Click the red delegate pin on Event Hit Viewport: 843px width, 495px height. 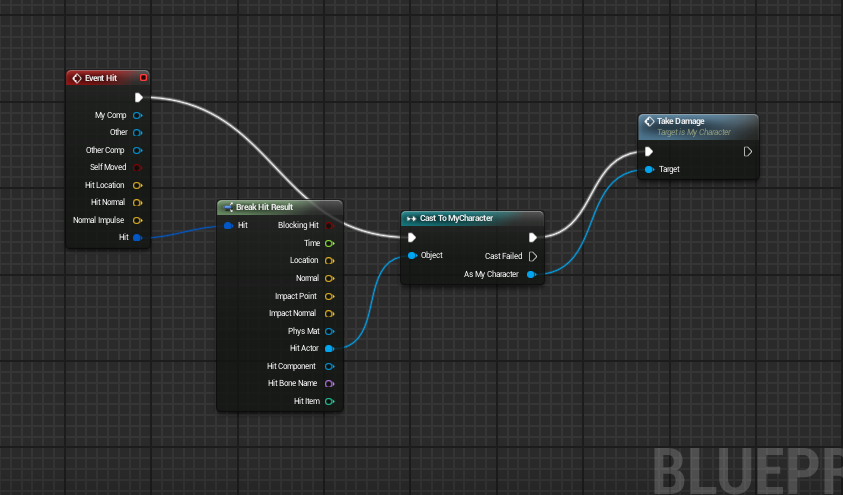coord(144,77)
